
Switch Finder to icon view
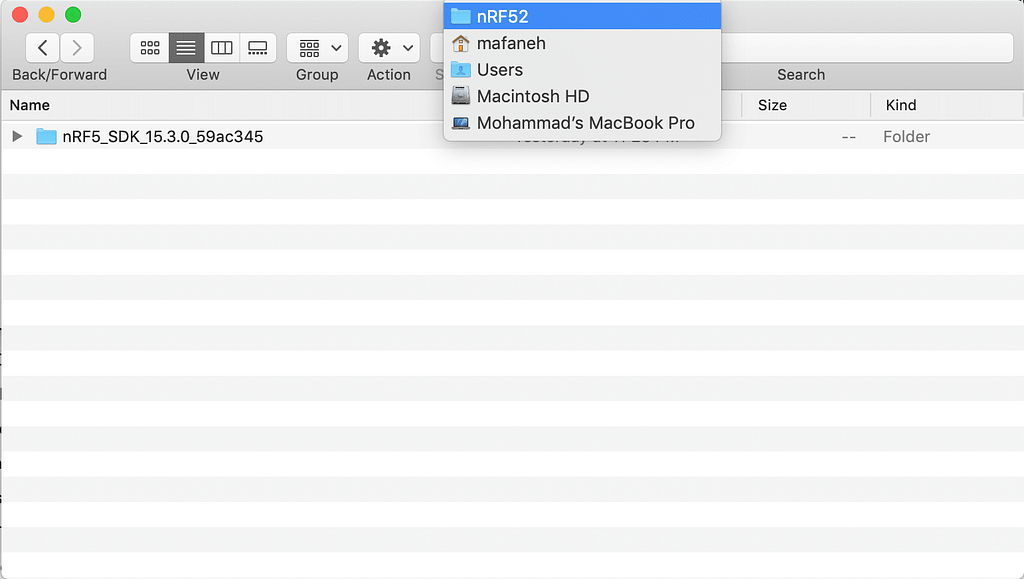point(150,47)
